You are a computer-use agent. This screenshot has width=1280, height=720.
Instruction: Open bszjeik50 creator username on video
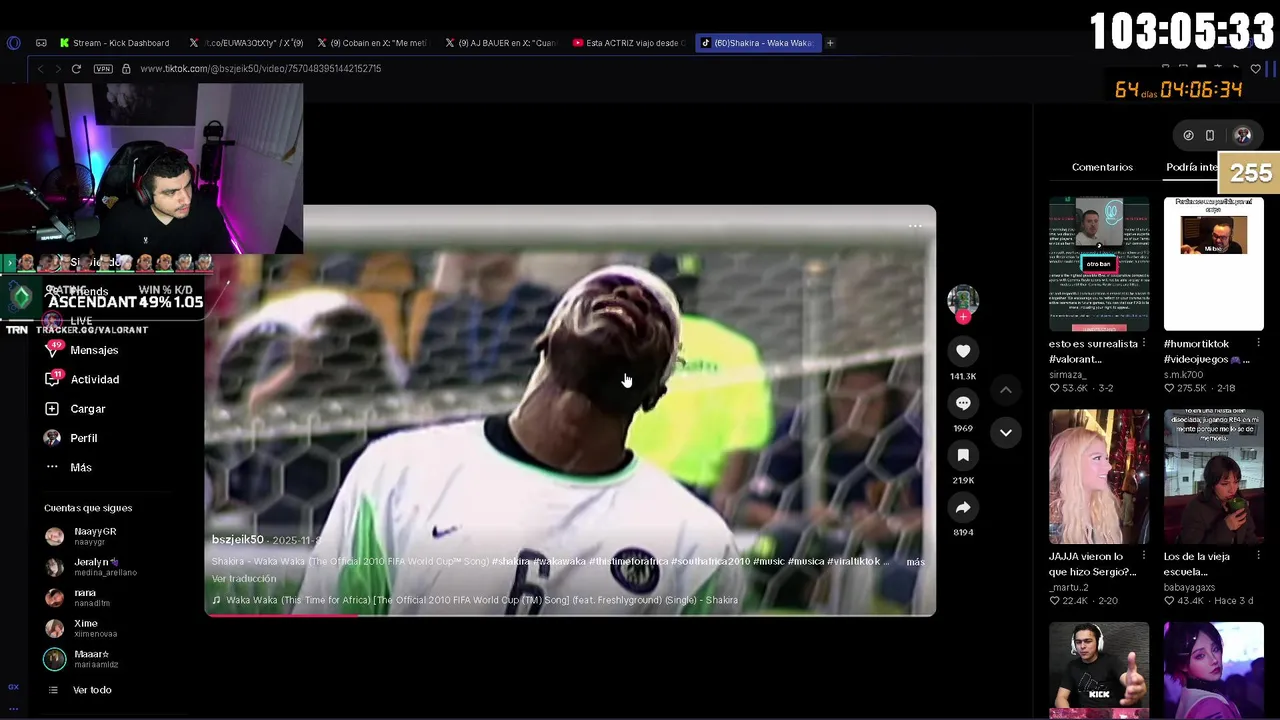(x=238, y=539)
